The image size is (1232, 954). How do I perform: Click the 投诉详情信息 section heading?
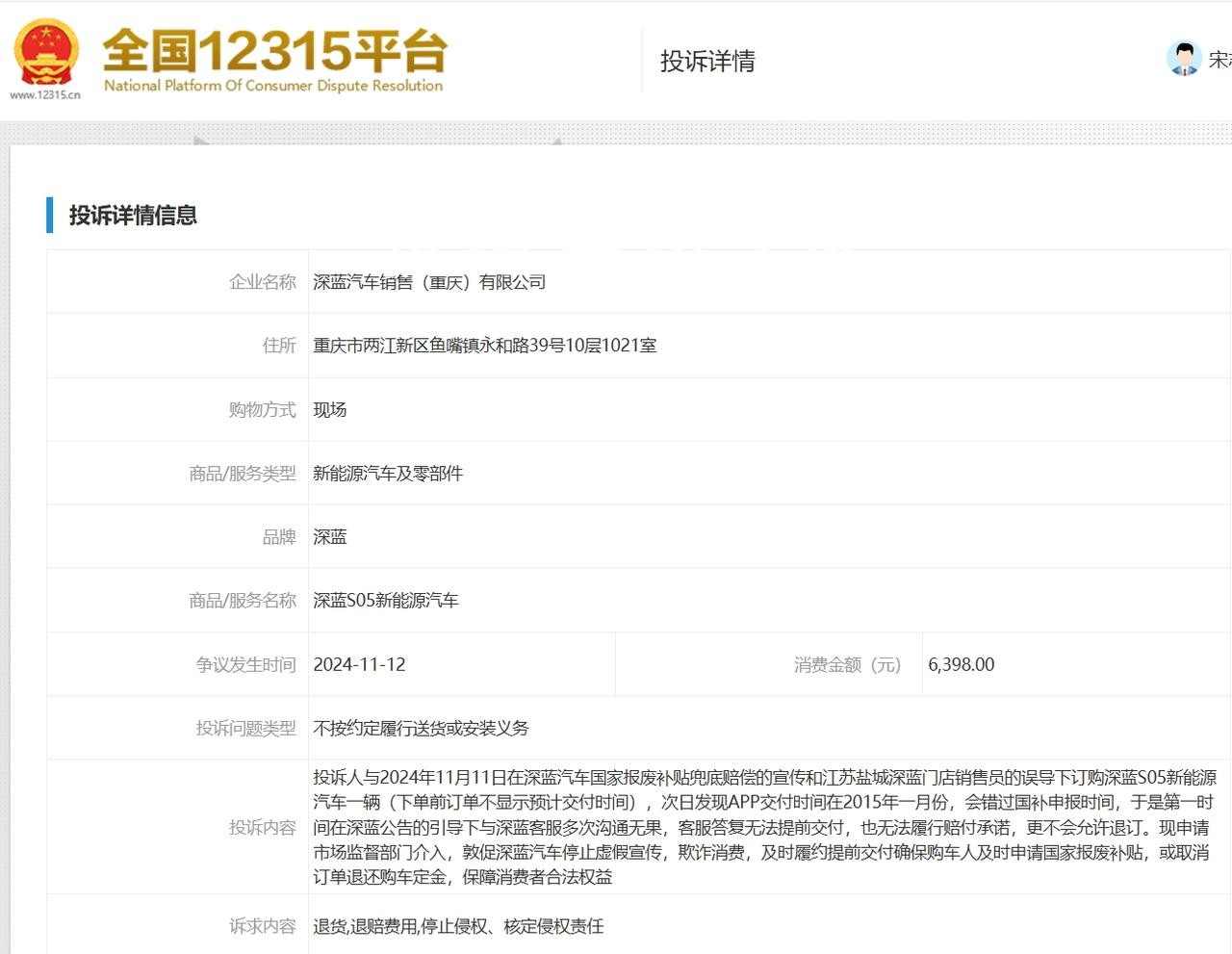pyautogui.click(x=133, y=216)
